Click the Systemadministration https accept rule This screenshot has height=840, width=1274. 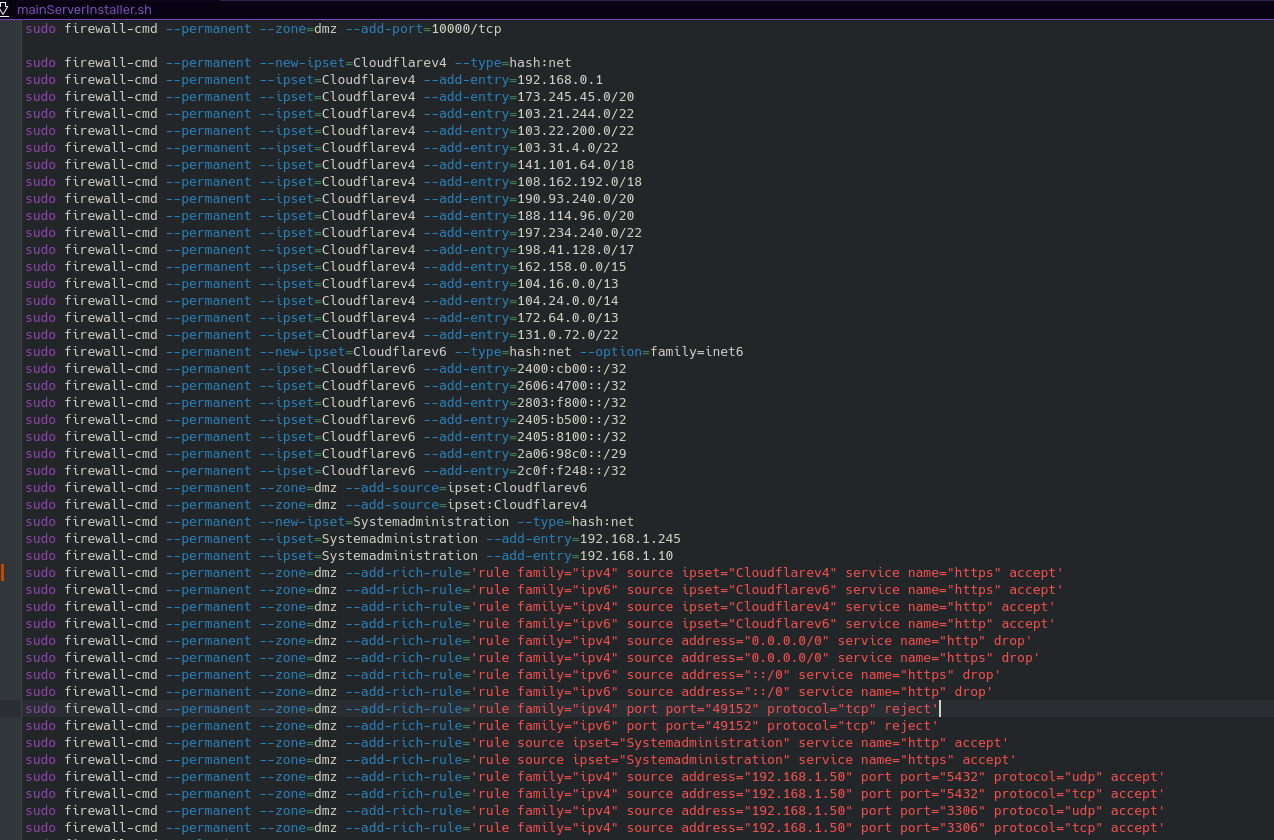pyautogui.click(x=521, y=760)
